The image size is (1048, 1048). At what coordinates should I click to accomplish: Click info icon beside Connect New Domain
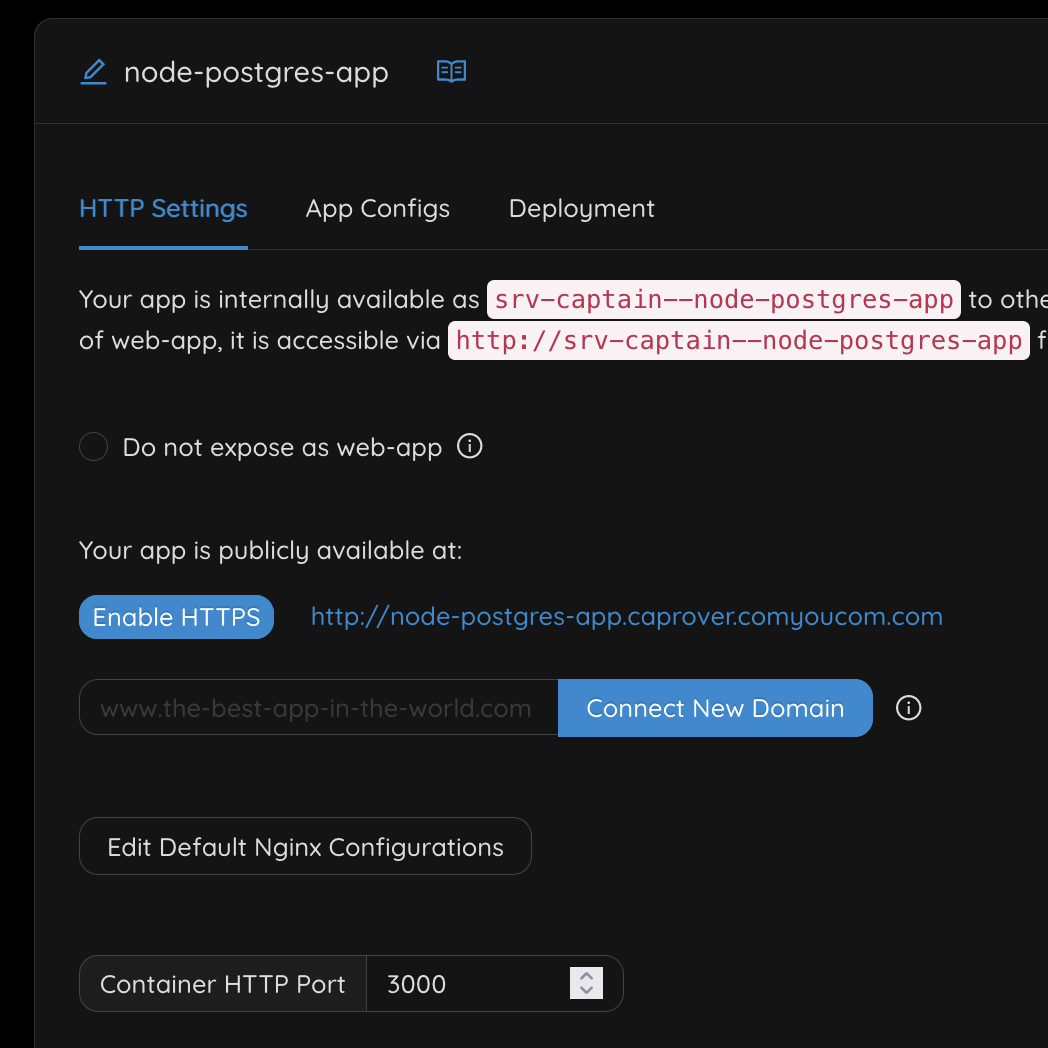coord(908,708)
